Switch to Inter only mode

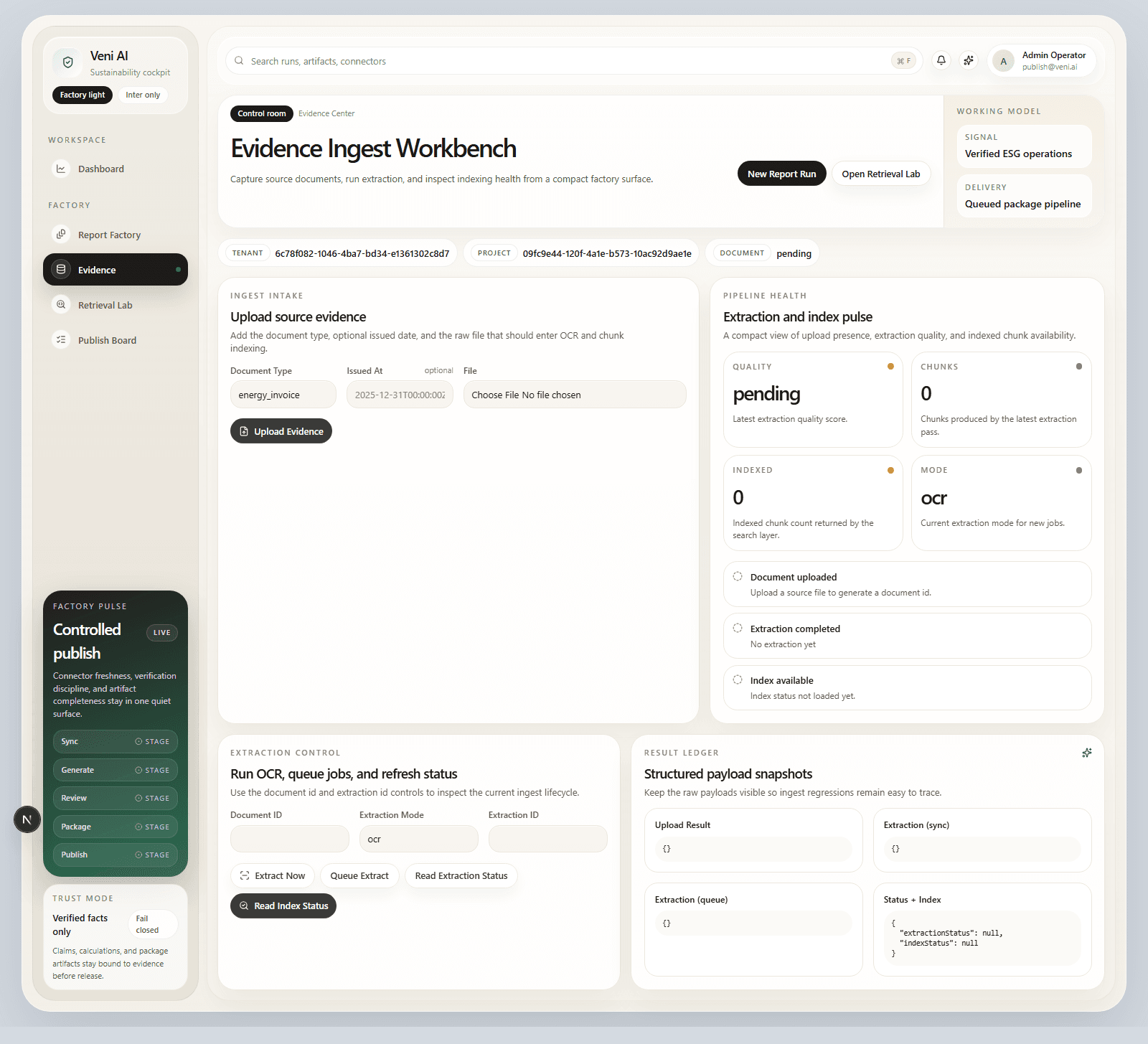coord(143,95)
